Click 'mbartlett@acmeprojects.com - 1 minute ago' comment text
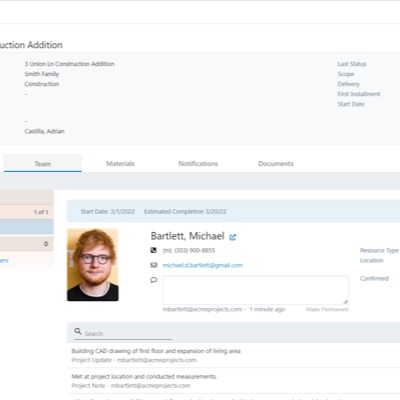Image resolution: width=400 pixels, height=400 pixels. [x=224, y=309]
